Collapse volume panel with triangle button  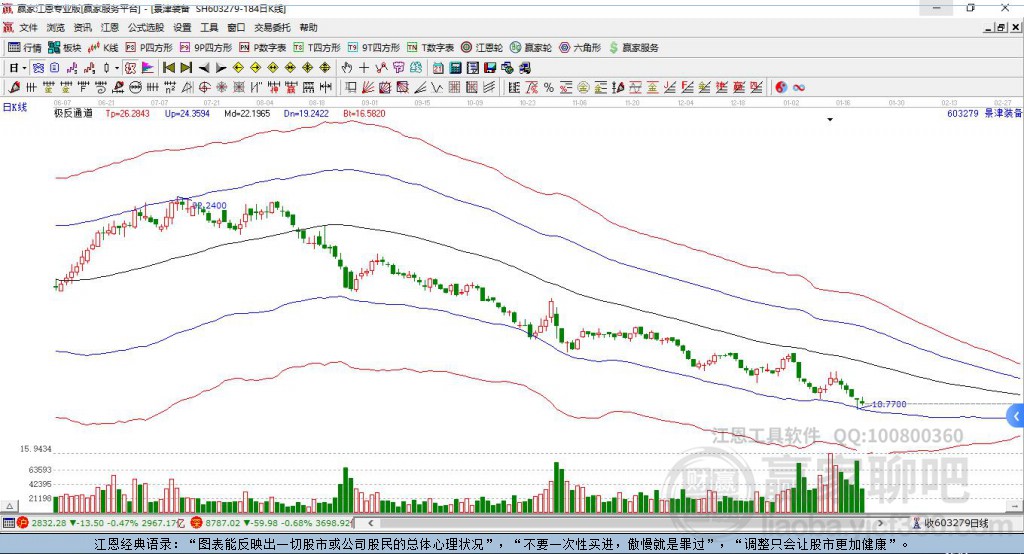(9, 506)
